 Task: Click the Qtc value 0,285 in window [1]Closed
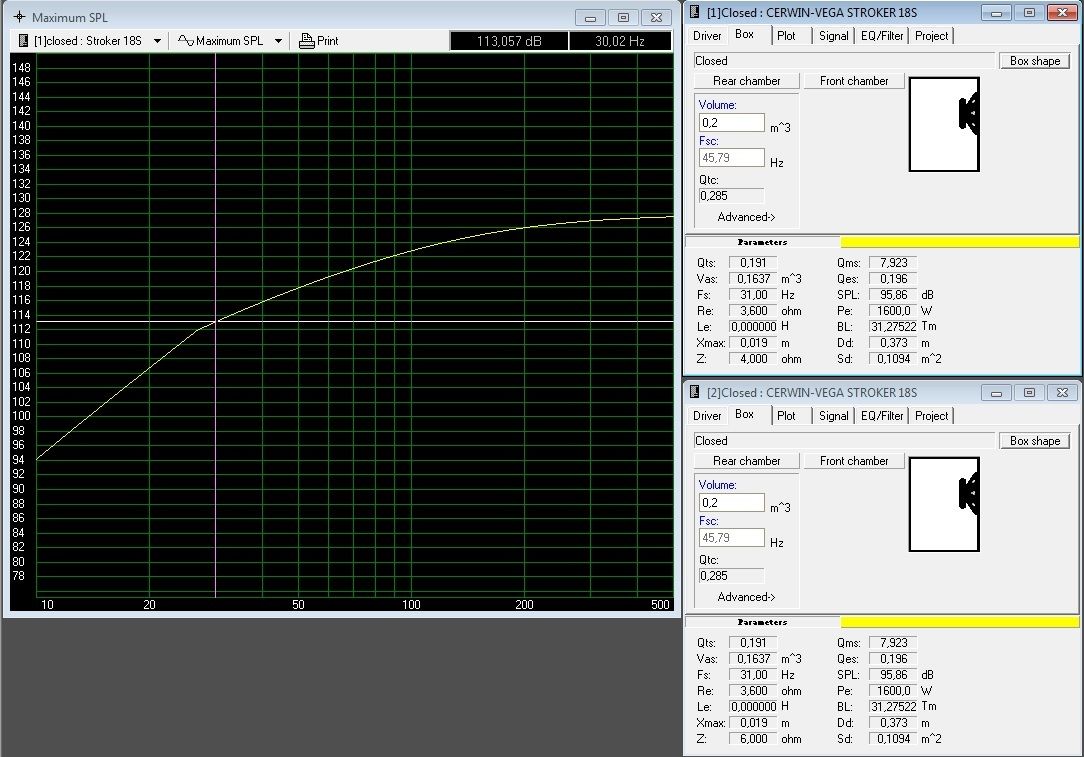[x=731, y=196]
